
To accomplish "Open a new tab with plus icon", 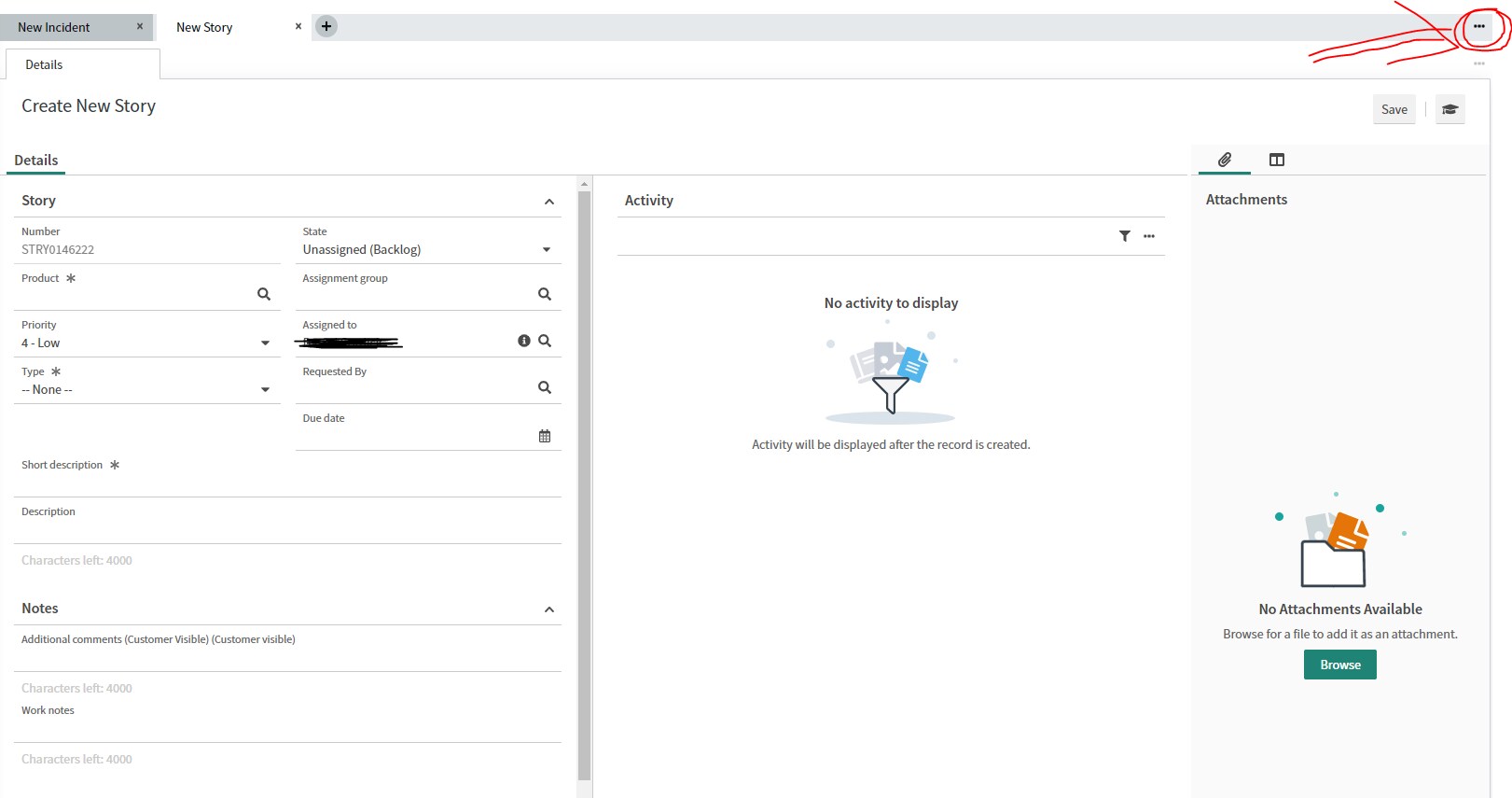I will [326, 26].
